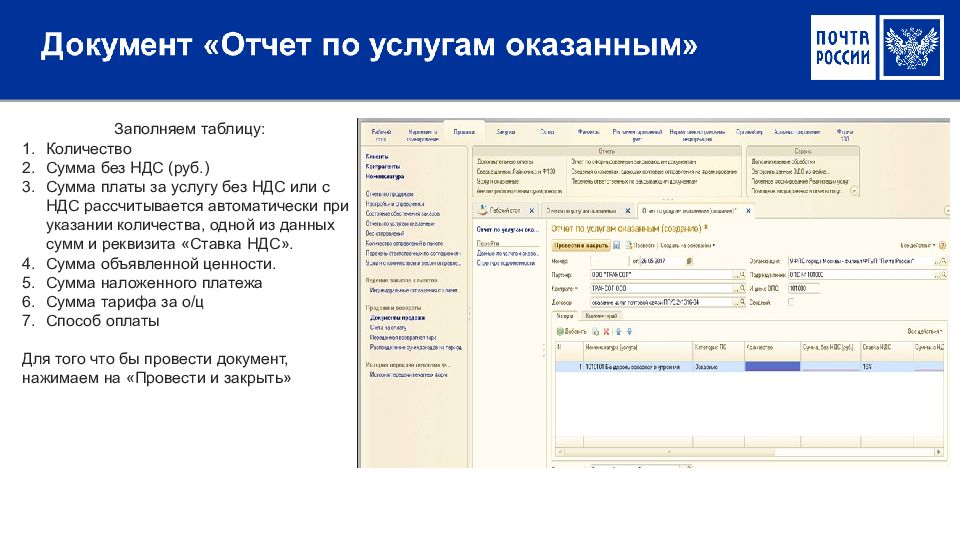Screen dimensions: 960x540
Task: Switch to the Услуги tab
Action: 564,316
